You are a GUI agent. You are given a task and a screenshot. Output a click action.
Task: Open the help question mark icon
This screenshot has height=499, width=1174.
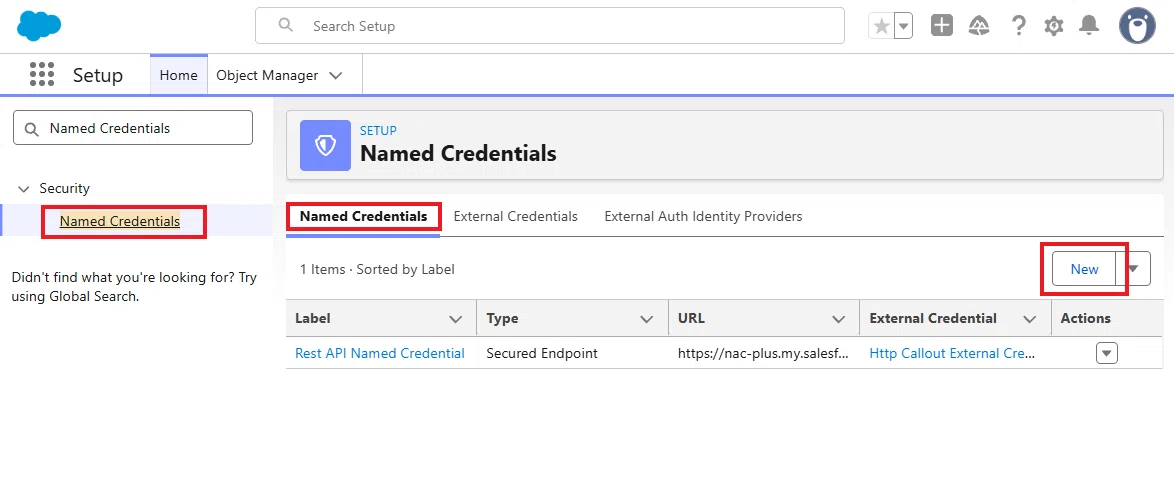[x=1018, y=26]
